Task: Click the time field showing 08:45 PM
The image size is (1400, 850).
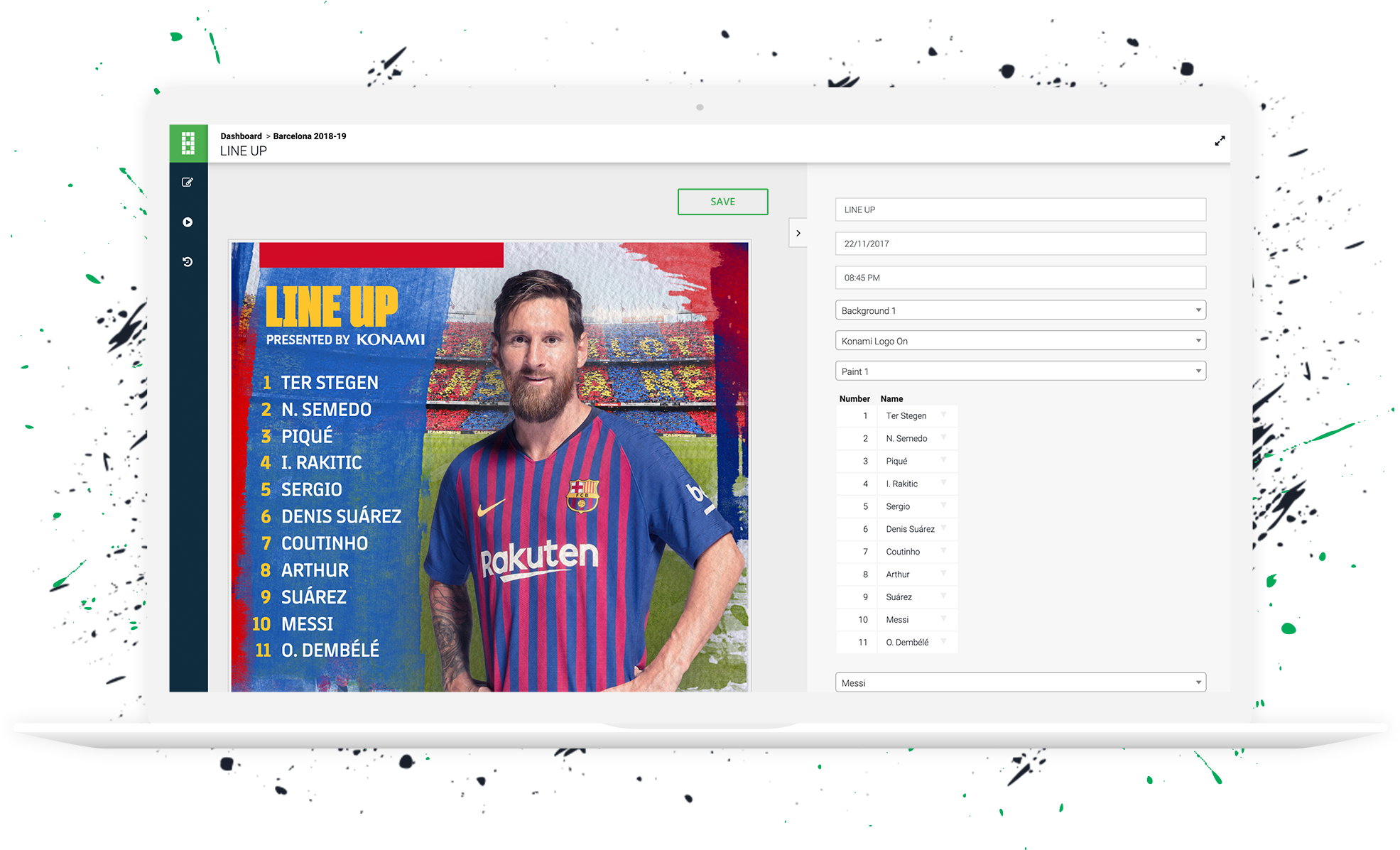Action: pyautogui.click(x=1021, y=278)
